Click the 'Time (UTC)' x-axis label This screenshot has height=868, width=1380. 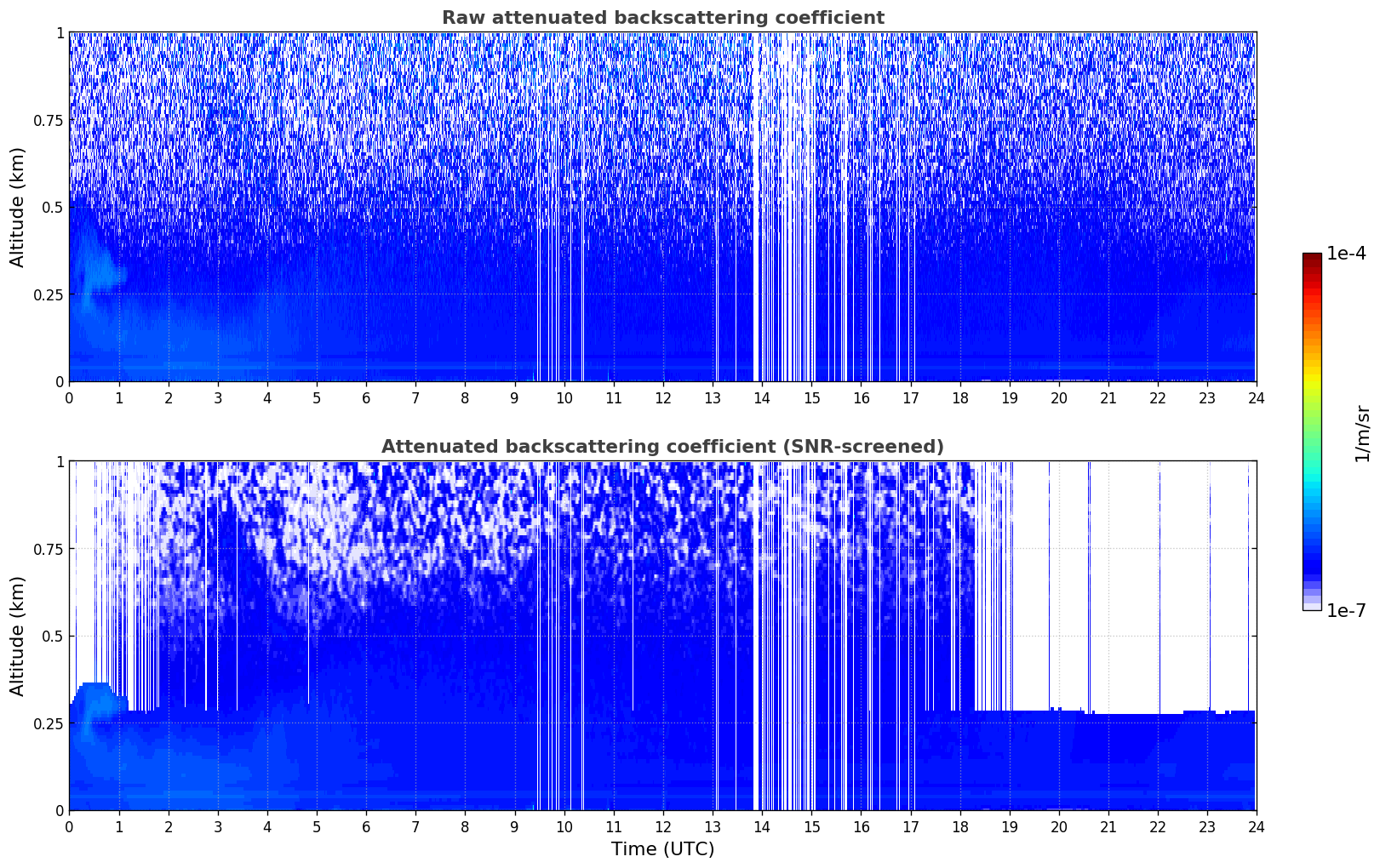[x=662, y=849]
